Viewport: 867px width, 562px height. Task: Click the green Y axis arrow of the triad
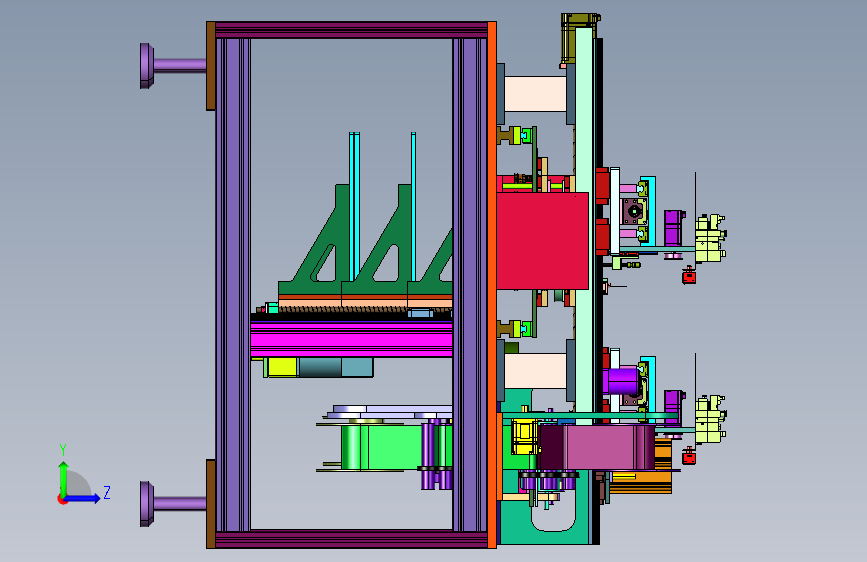64,478
